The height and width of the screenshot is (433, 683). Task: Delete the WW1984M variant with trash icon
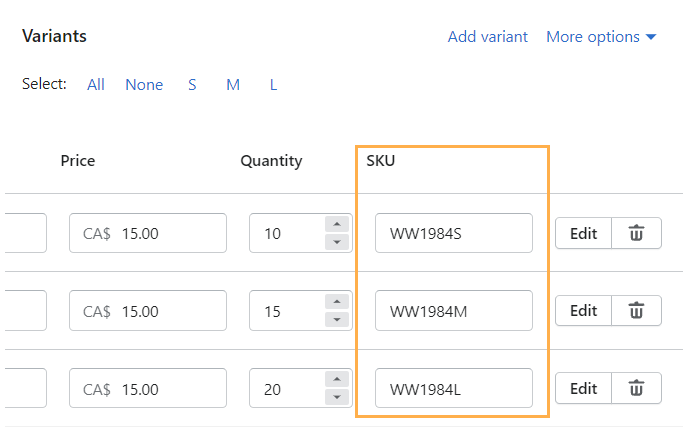[636, 311]
